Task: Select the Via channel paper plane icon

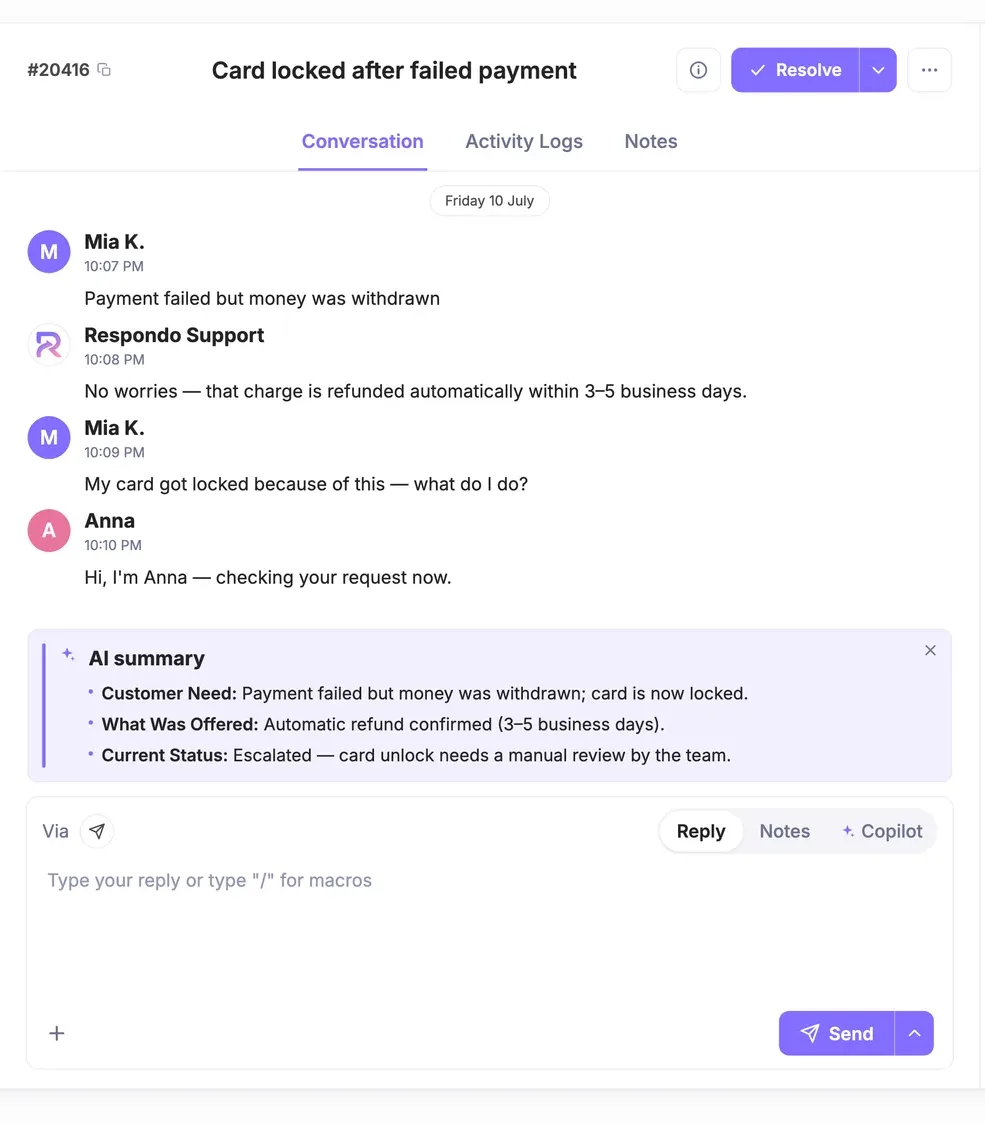Action: click(97, 831)
